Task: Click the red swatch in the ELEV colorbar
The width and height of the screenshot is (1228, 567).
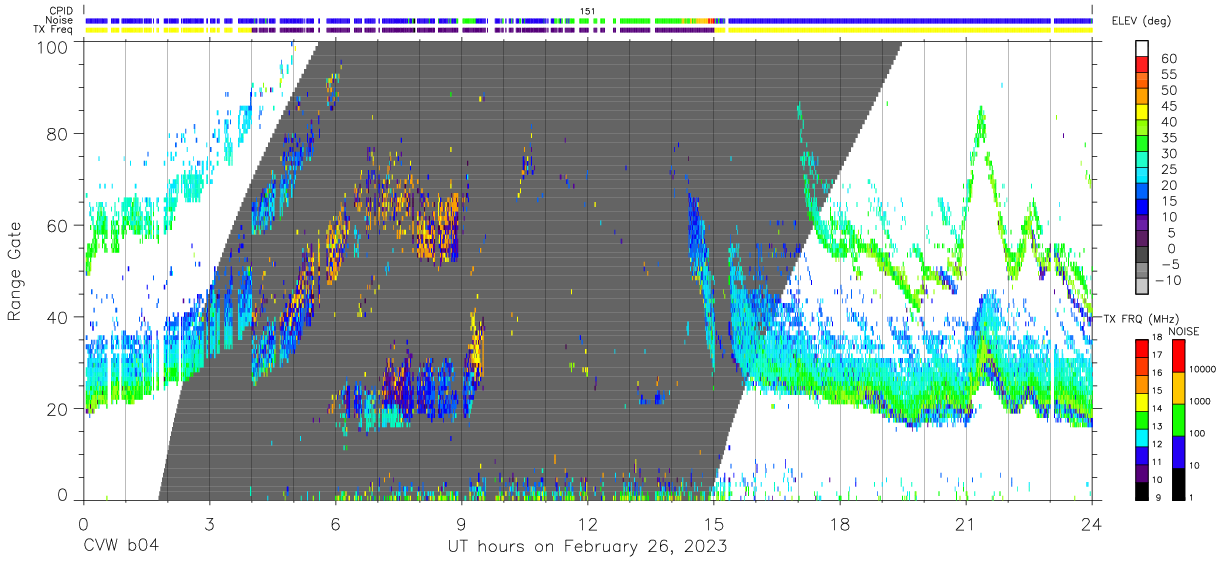Action: click(x=1141, y=66)
